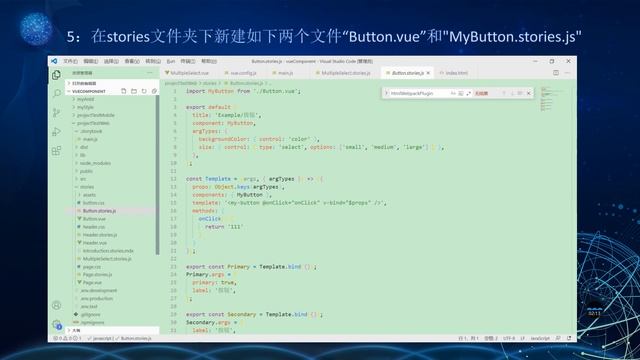Image resolution: width=640 pixels, height=360 pixels.
Task: Switch to the main.js tab
Action: 283,73
